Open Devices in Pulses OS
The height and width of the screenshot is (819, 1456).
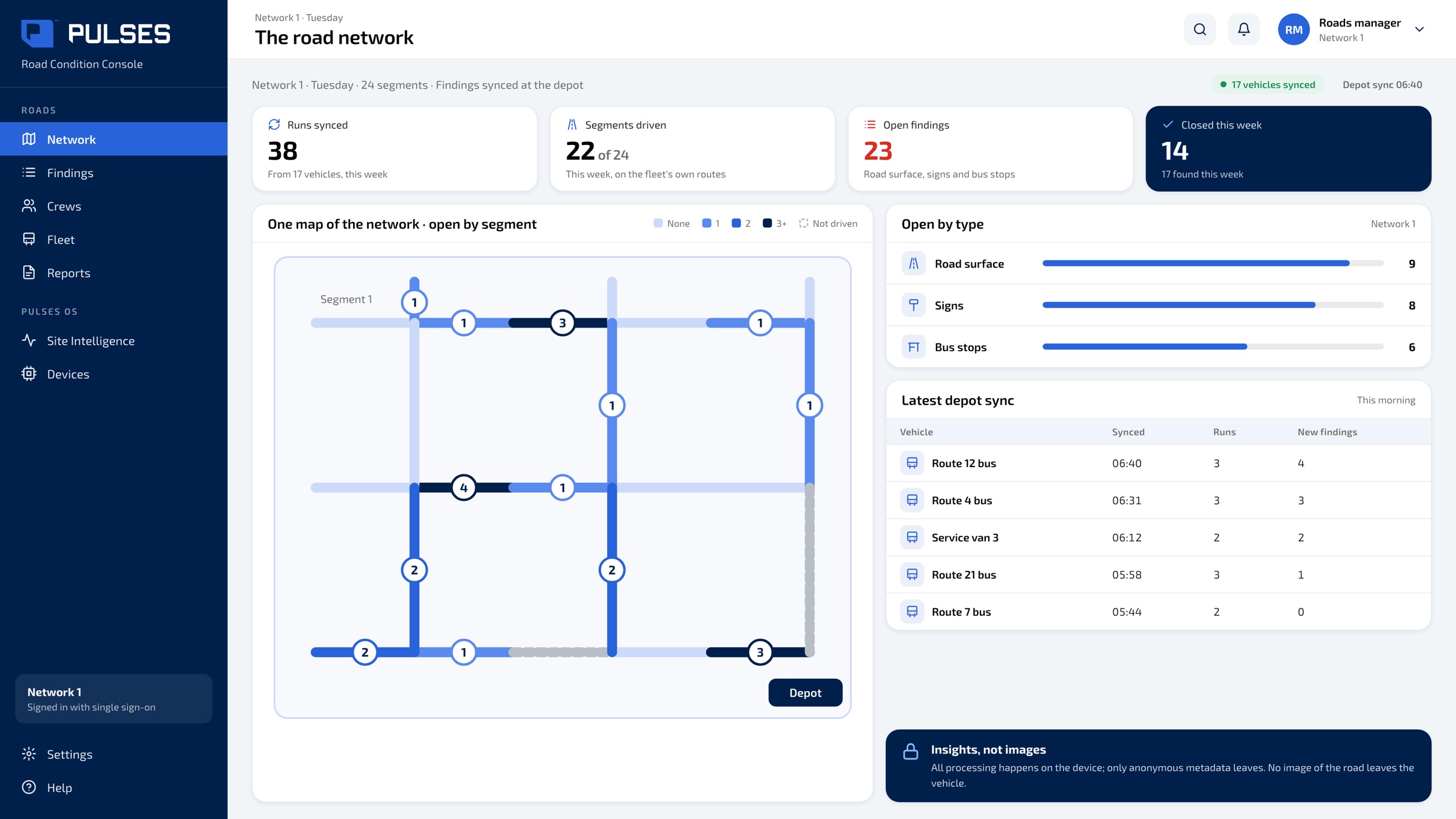(113, 374)
